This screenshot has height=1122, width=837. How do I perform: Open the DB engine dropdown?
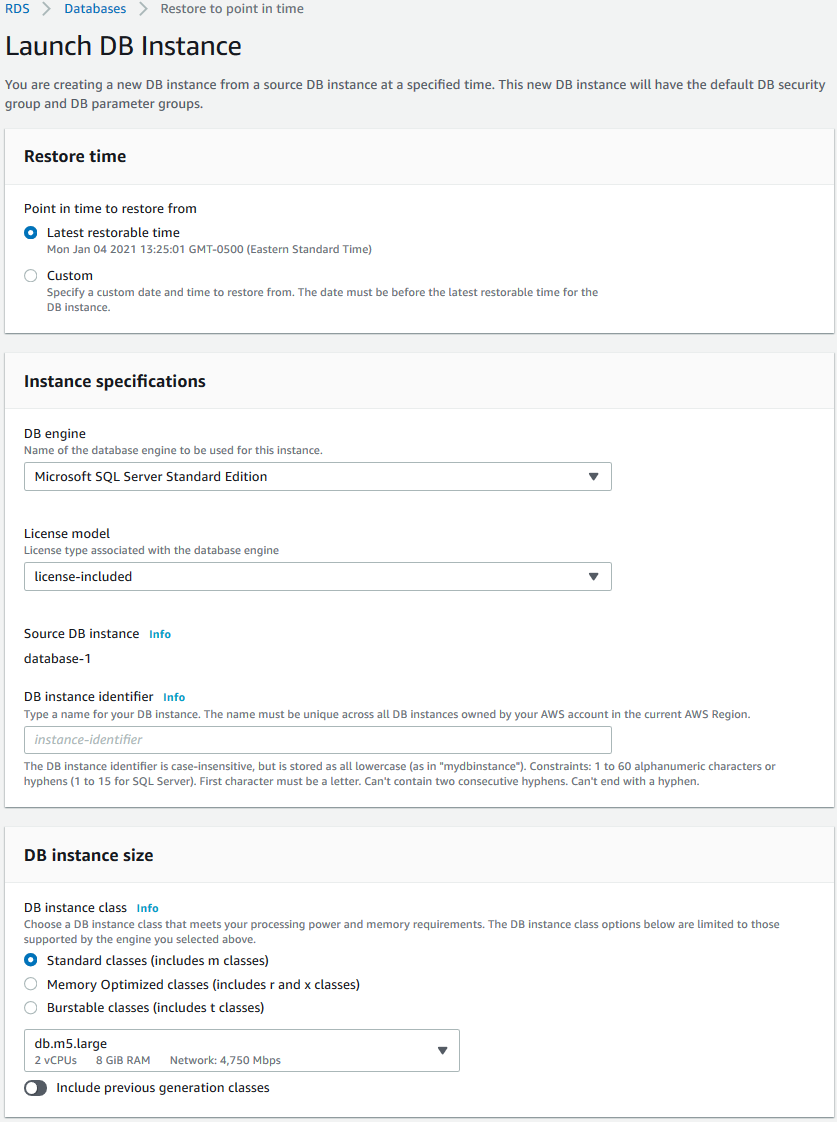317,476
